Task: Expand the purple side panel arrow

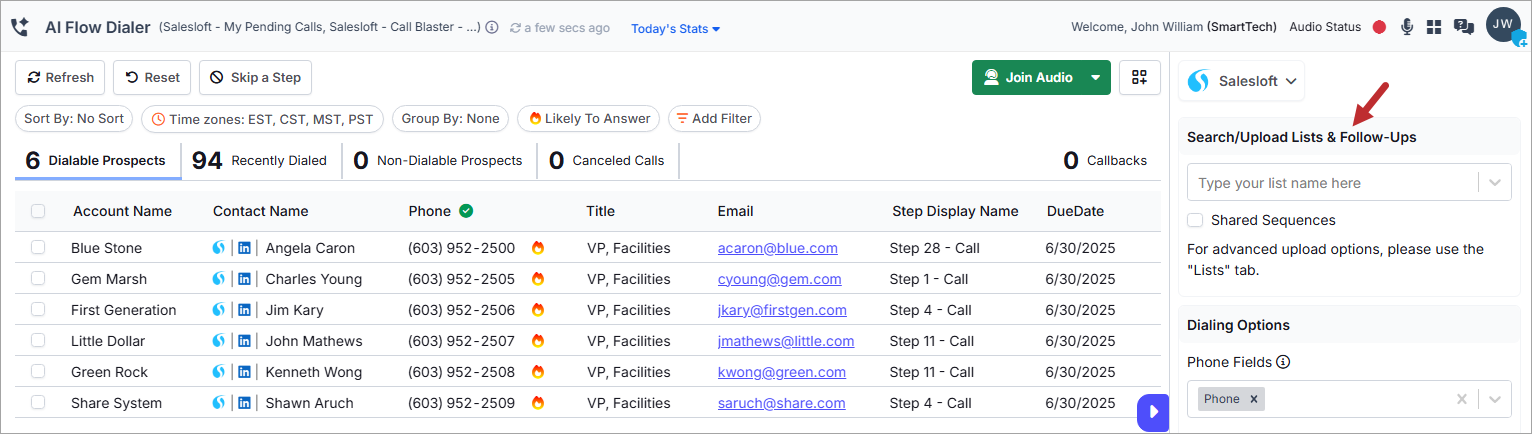Action: tap(1153, 411)
